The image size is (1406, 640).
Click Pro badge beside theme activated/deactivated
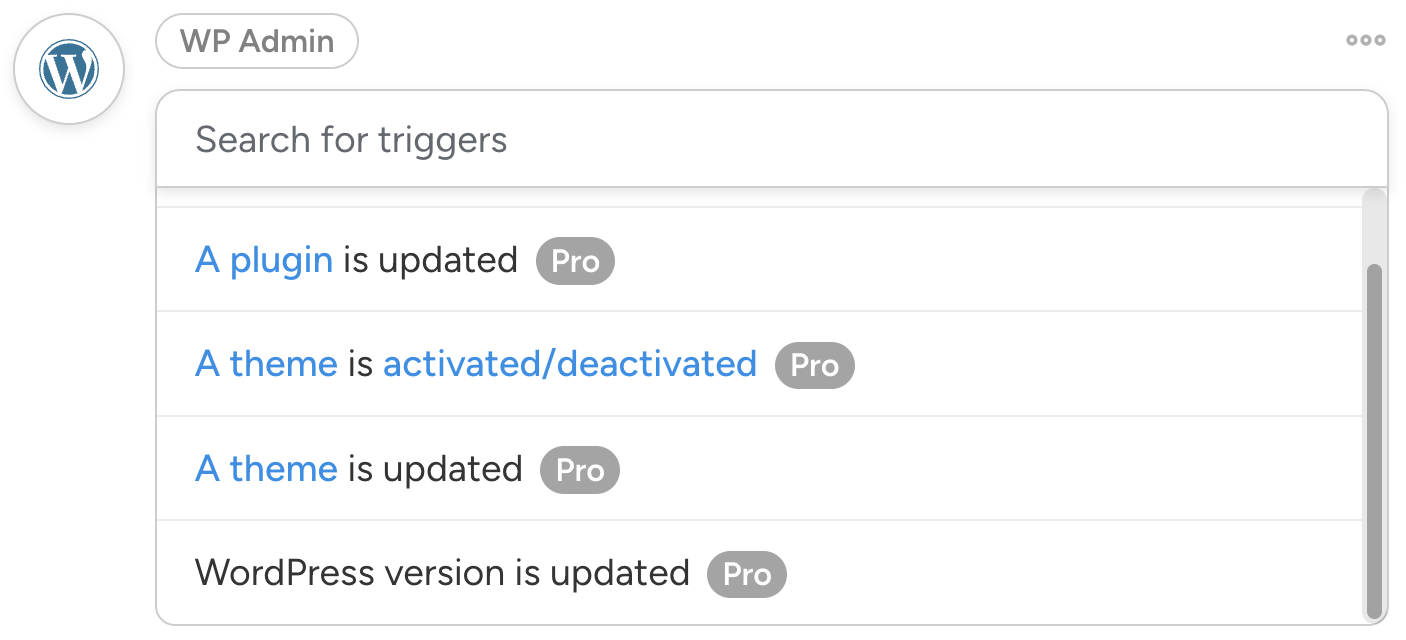click(x=814, y=365)
